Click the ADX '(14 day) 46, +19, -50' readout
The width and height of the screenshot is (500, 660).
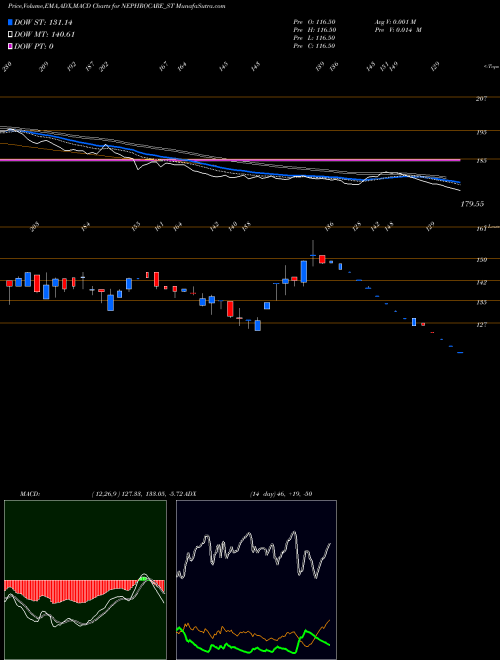(x=281, y=494)
